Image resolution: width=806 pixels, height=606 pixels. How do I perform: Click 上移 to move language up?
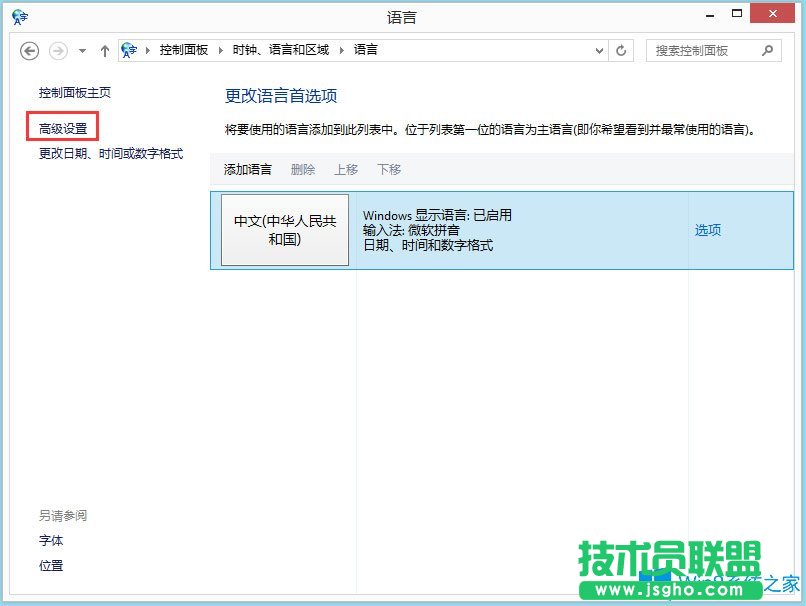click(345, 169)
